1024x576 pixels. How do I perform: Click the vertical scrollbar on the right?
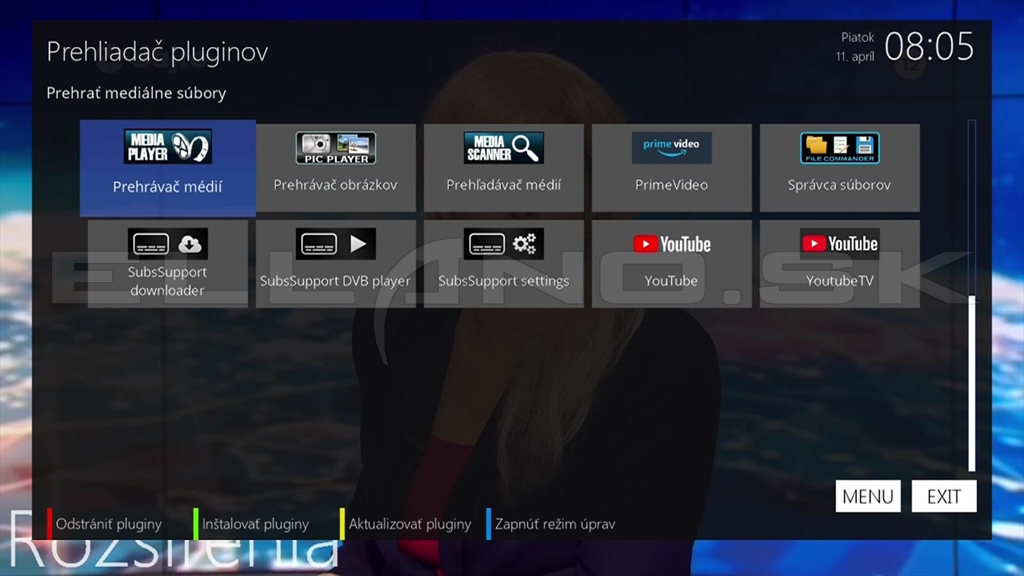click(x=971, y=380)
